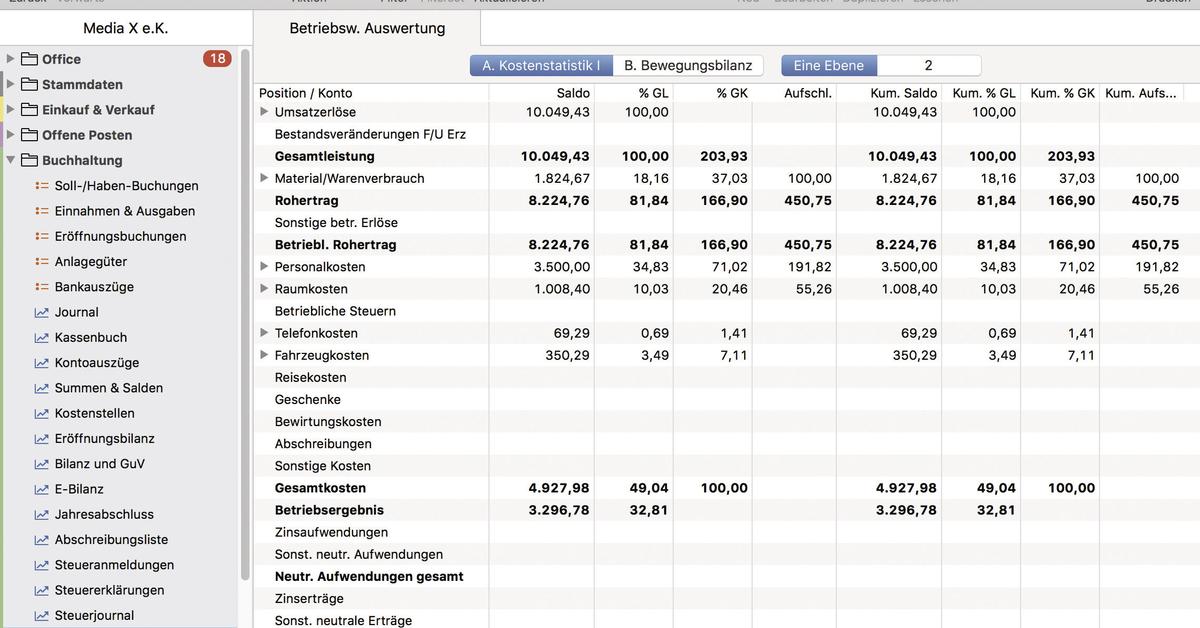Click the Einnahmen & Ausgaben list icon
Viewport: 1200px width, 628px height.
coord(42,211)
